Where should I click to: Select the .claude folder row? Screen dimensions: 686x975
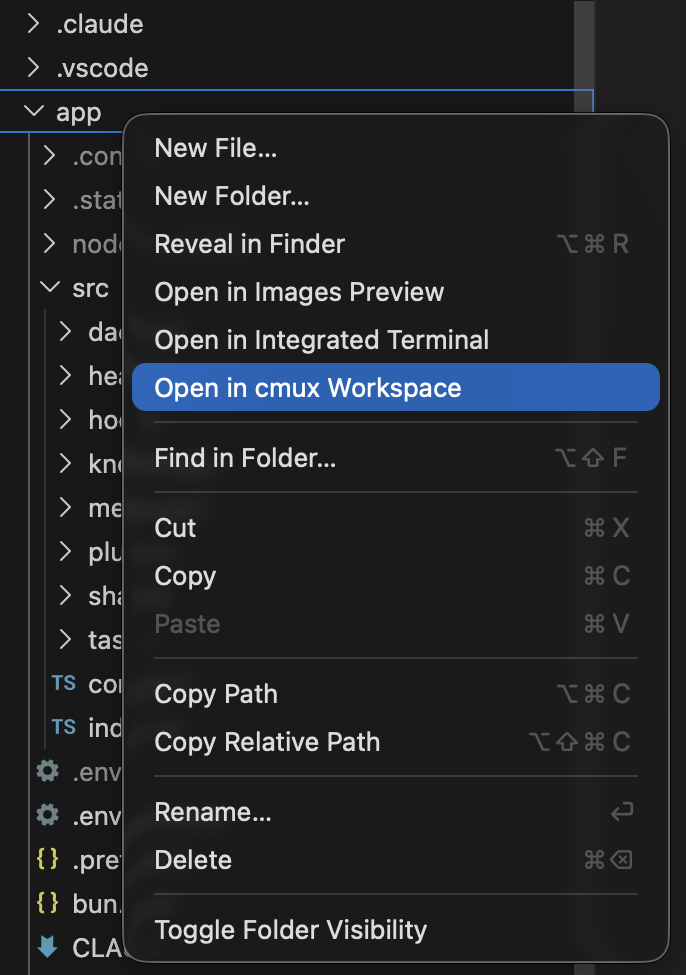pyautogui.click(x=286, y=24)
